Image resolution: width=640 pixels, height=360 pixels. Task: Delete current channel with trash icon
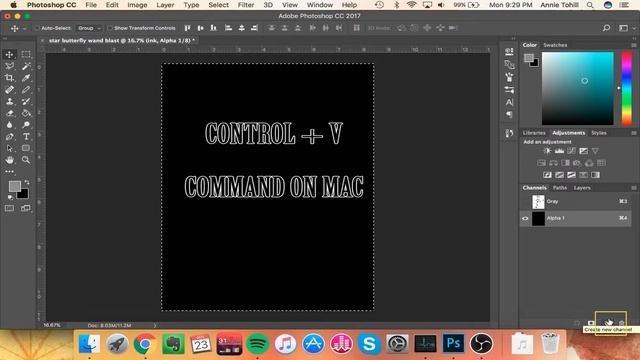click(622, 323)
